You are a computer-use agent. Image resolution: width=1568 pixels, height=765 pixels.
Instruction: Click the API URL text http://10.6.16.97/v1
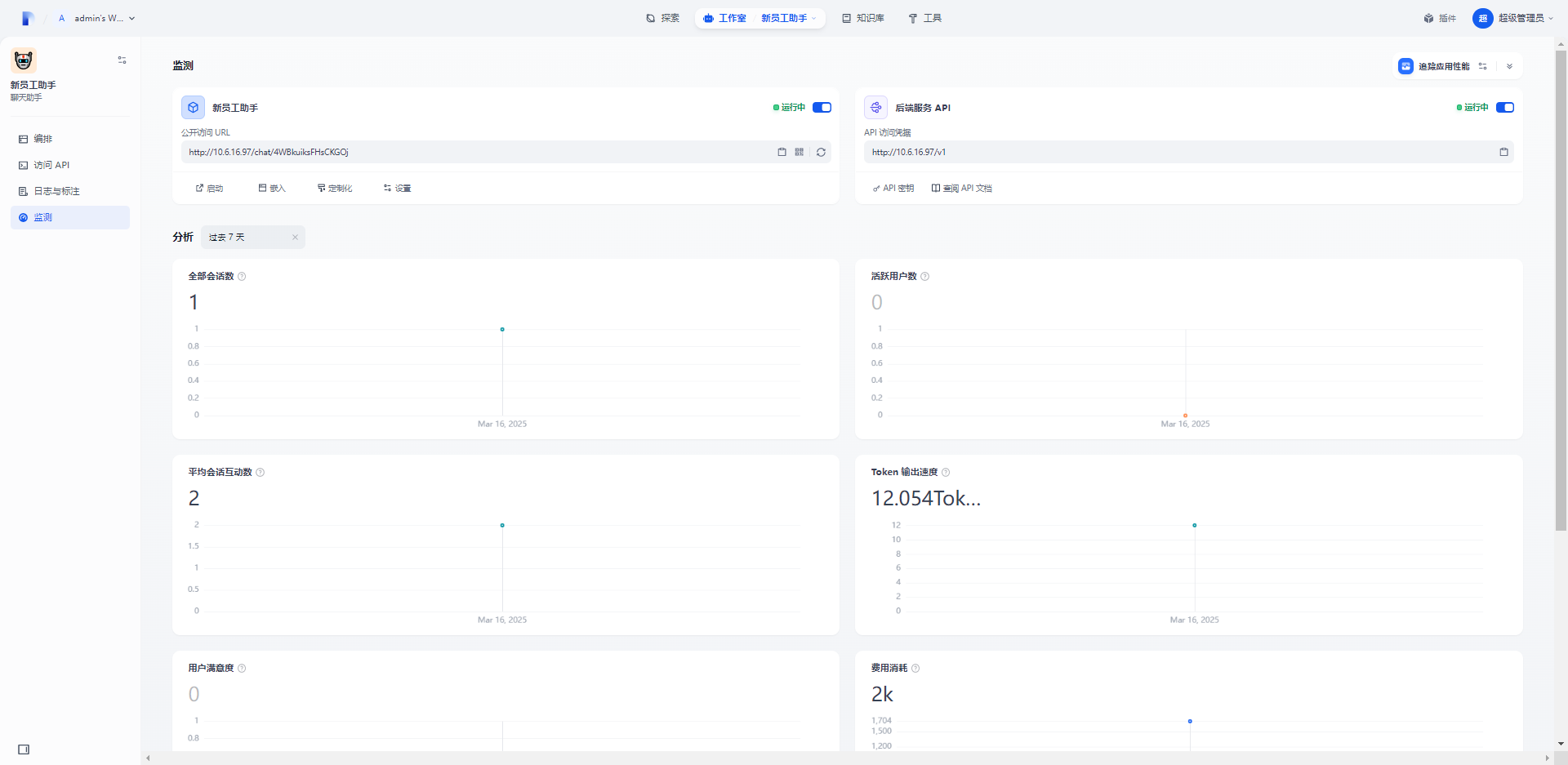pos(909,152)
